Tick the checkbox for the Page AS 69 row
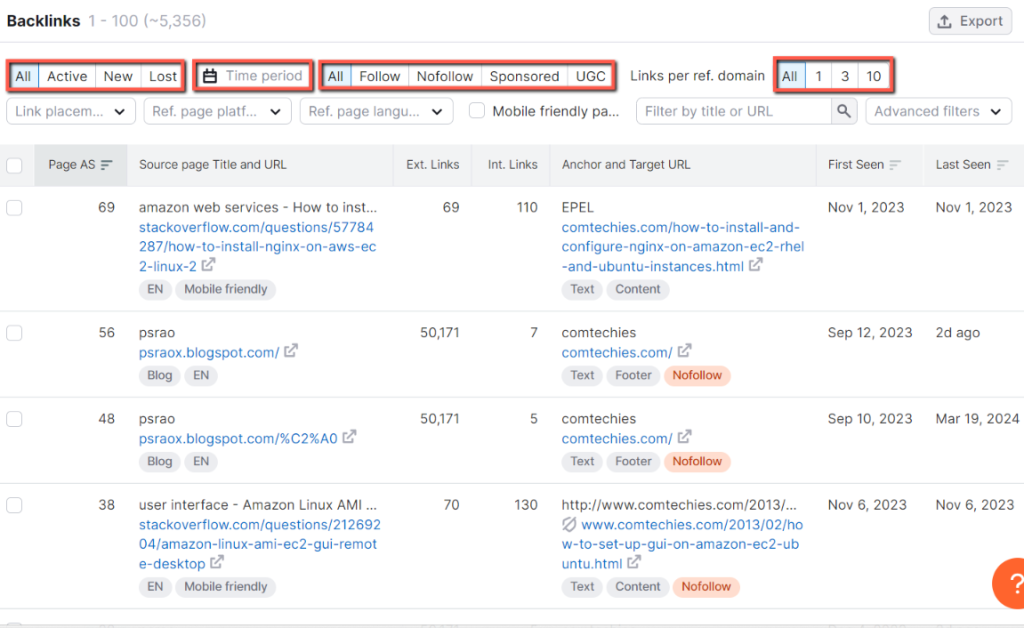The height and width of the screenshot is (628, 1024). tap(14, 208)
